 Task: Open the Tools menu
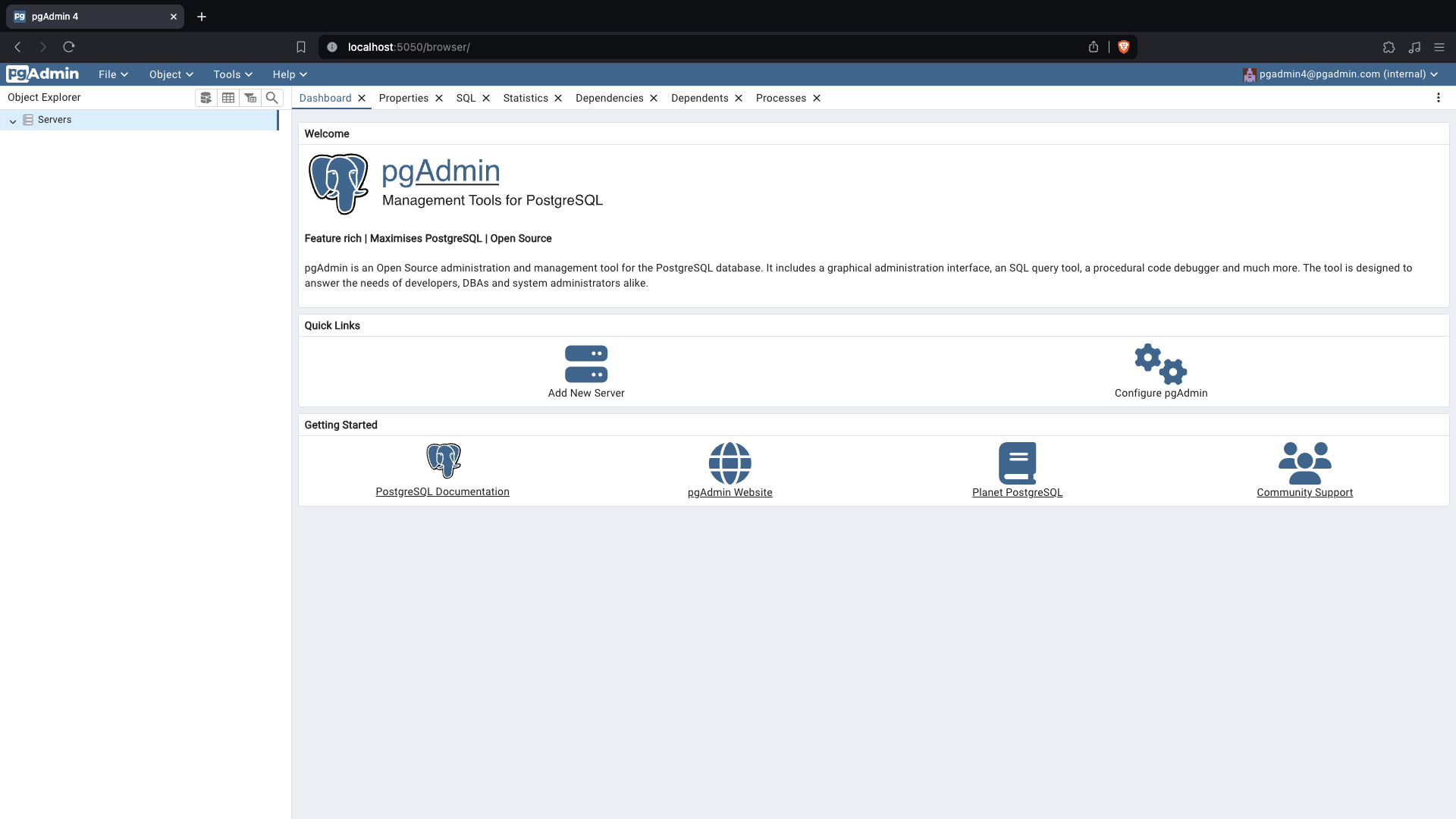coord(232,74)
